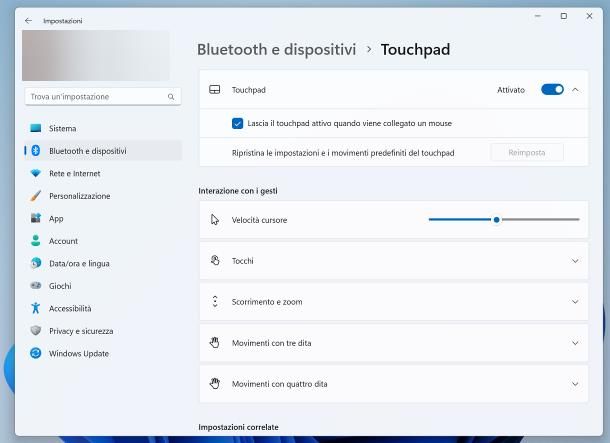
Task: Open App settings category
Action: 103,218
